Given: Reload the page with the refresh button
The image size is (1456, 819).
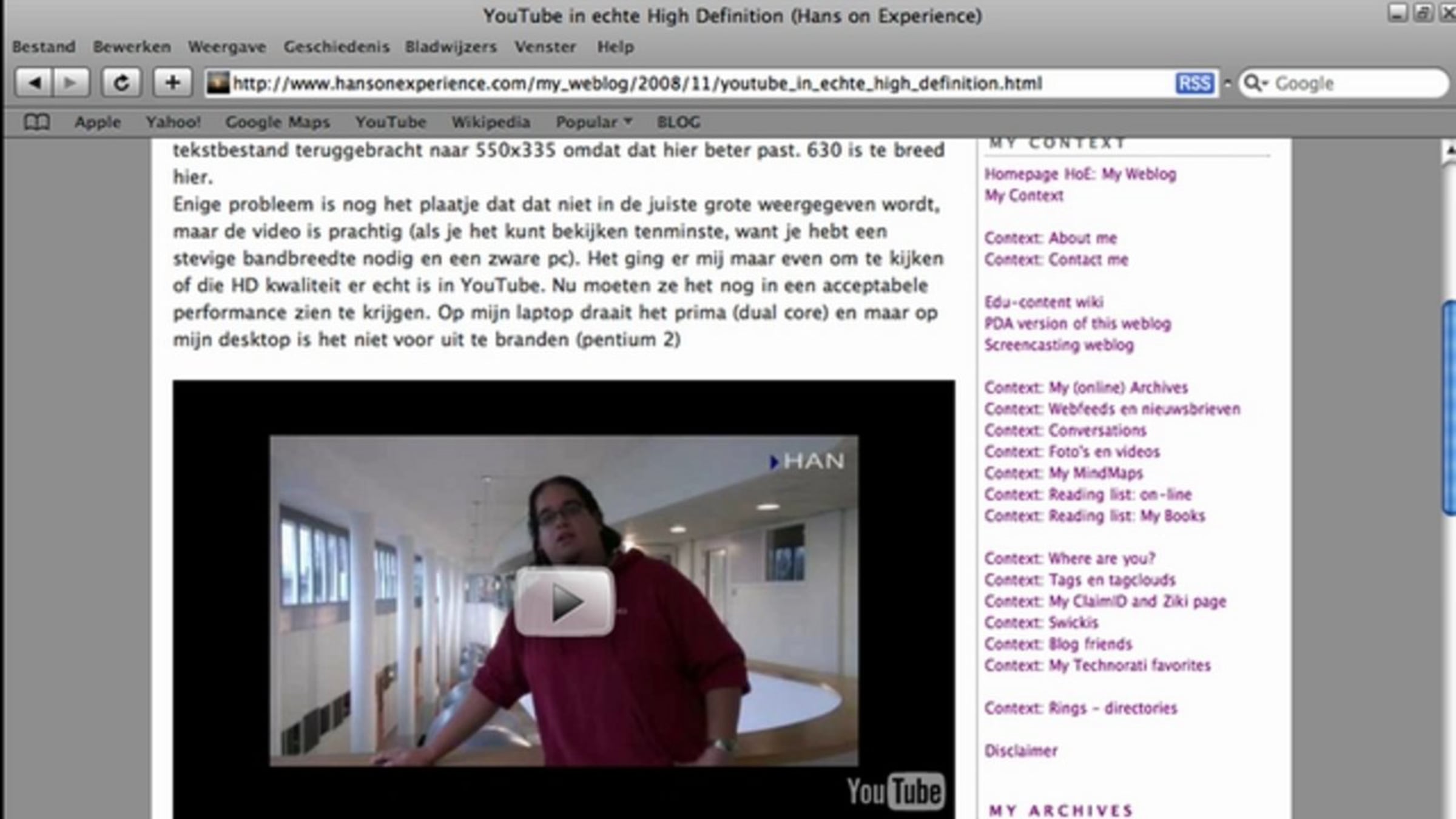Looking at the screenshot, I should 121,83.
